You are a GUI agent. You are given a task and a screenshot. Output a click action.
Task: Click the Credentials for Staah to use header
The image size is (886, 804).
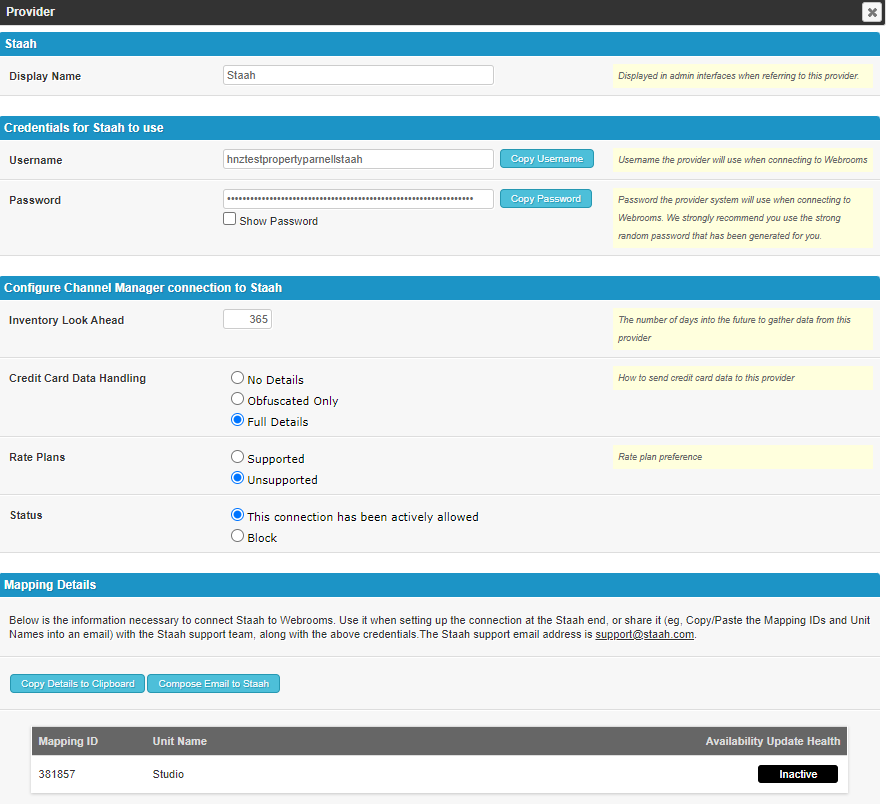coord(440,128)
